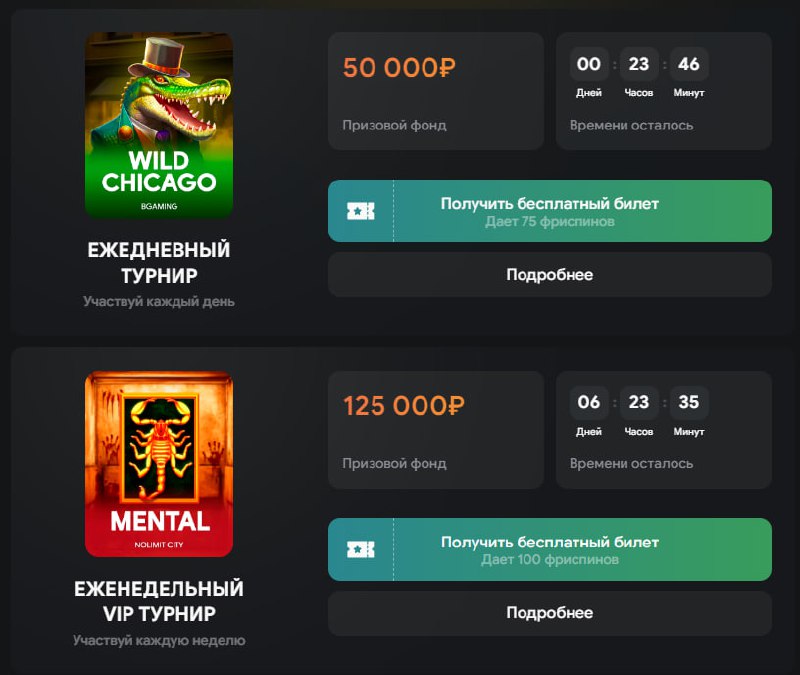Click the daily tournament days counter 00
The image size is (800, 675).
[x=589, y=65]
